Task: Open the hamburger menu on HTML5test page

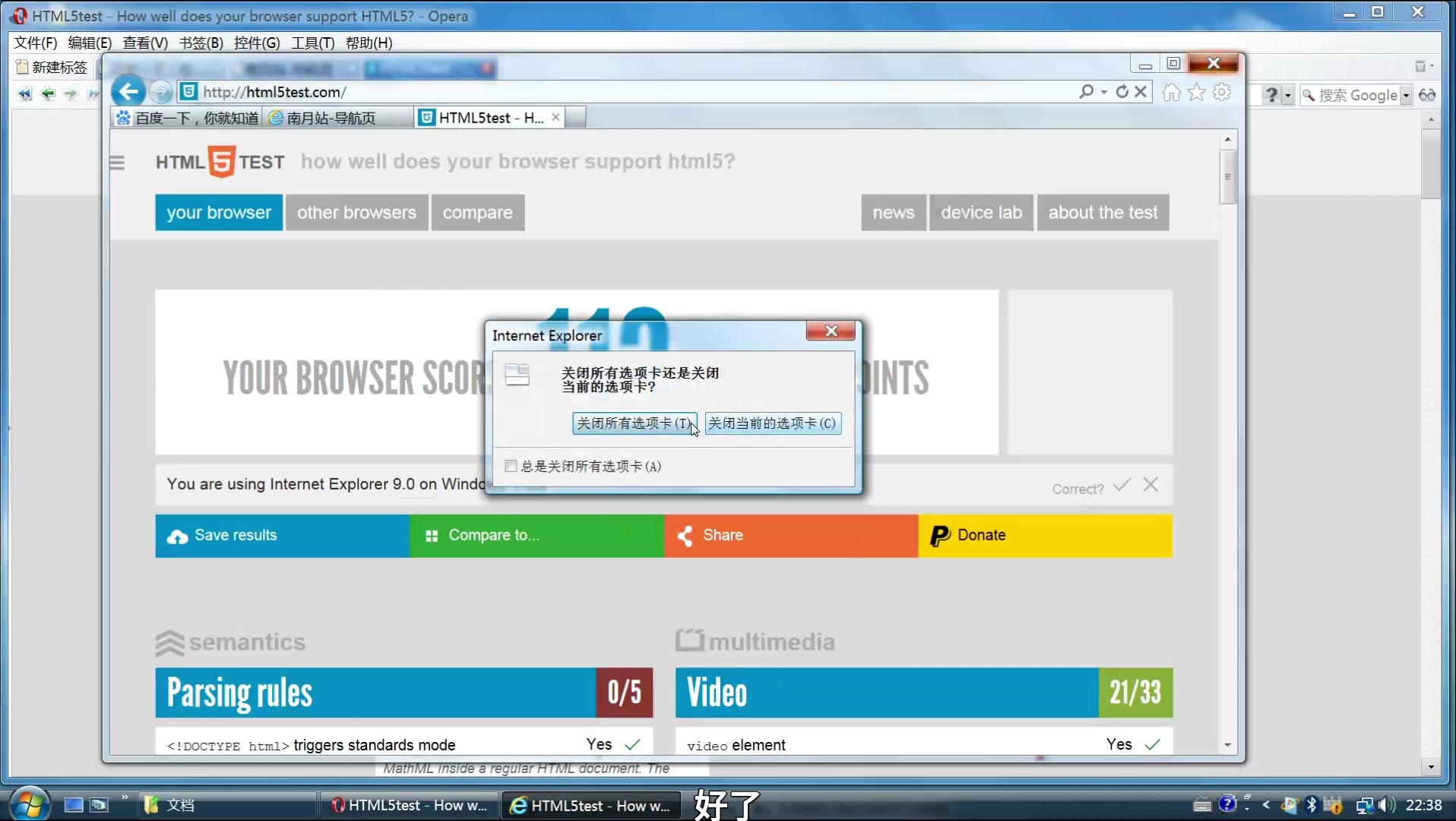Action: 117,163
